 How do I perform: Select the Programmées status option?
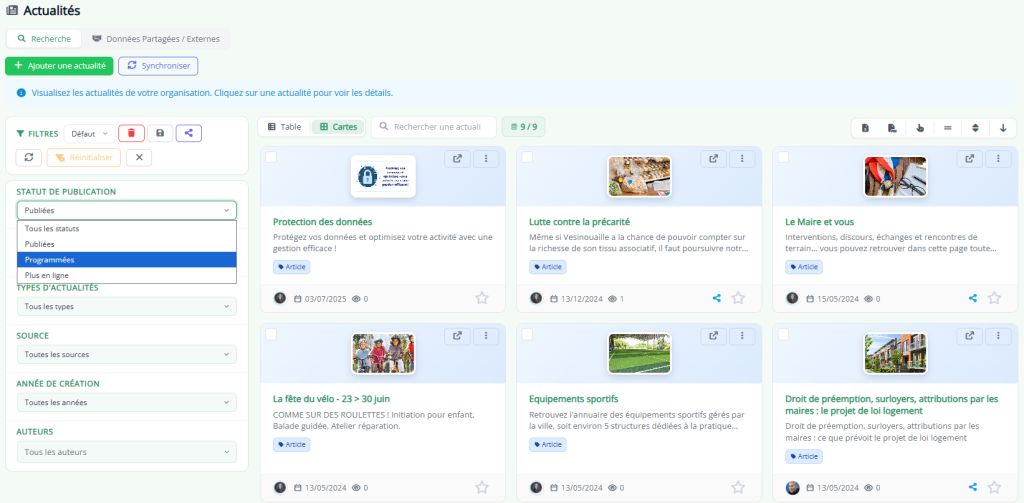pos(127,260)
